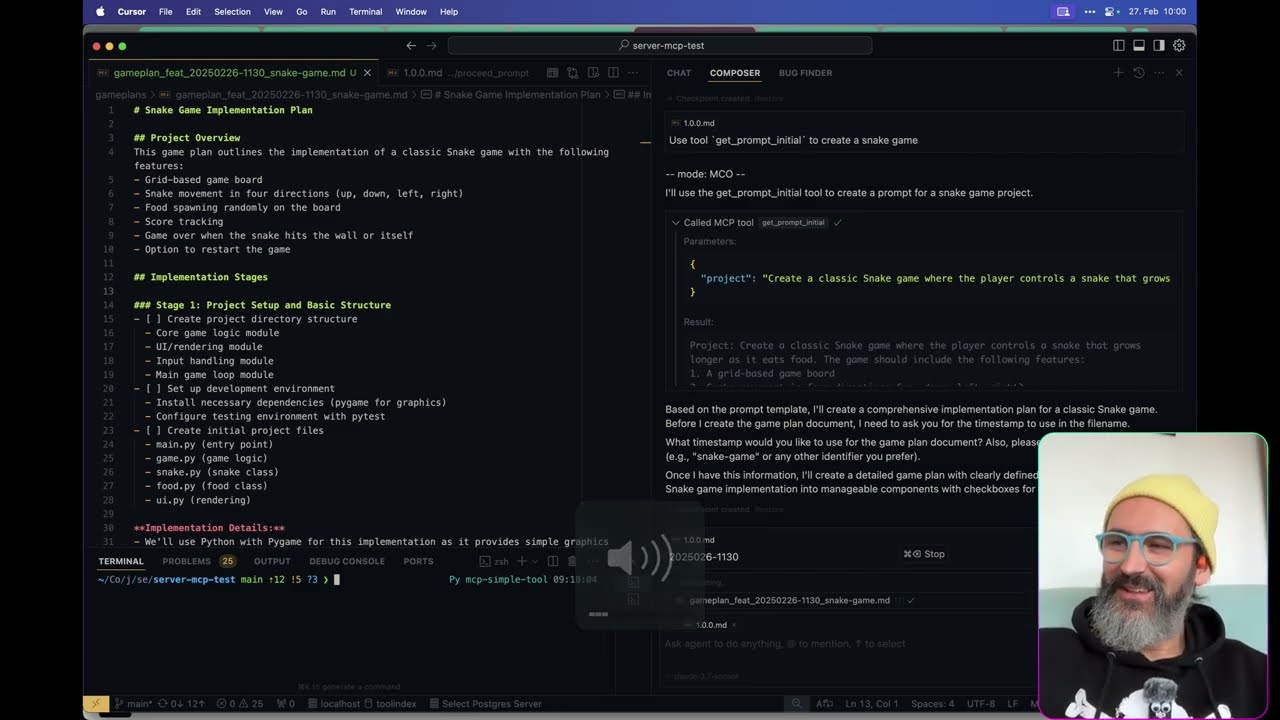The image size is (1280, 720).
Task: Click the get_prompt_initial tool badge
Action: [793, 223]
